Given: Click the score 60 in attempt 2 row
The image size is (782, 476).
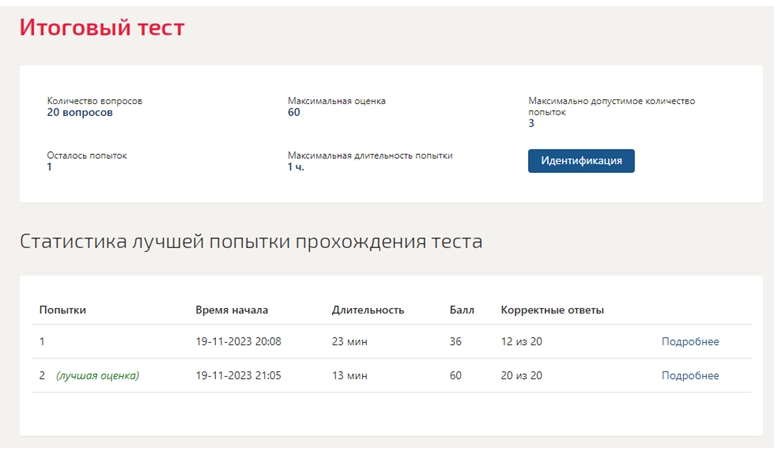Looking at the screenshot, I should coord(455,375).
